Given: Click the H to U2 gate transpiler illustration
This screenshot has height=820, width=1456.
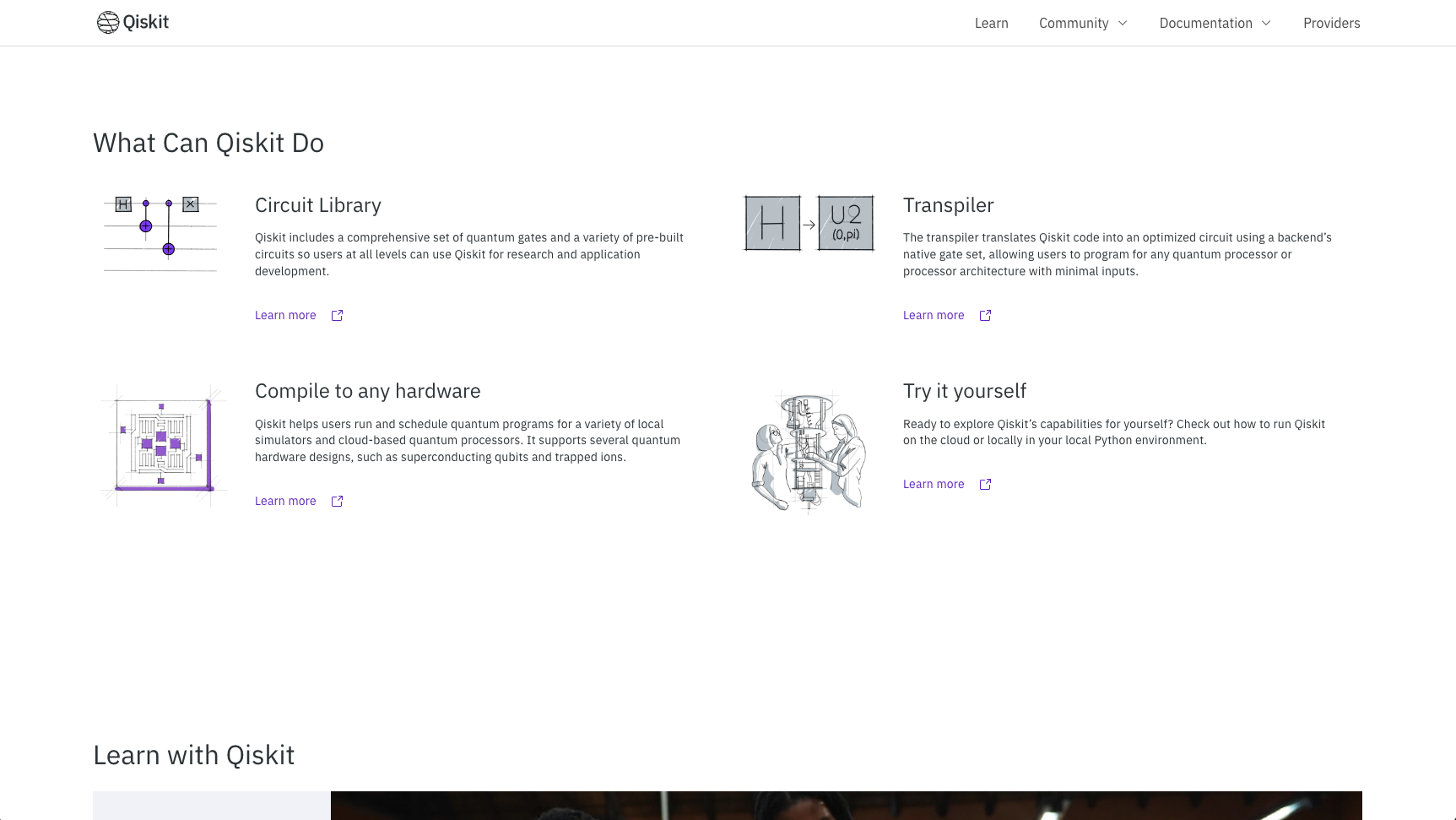Looking at the screenshot, I should pos(809,223).
